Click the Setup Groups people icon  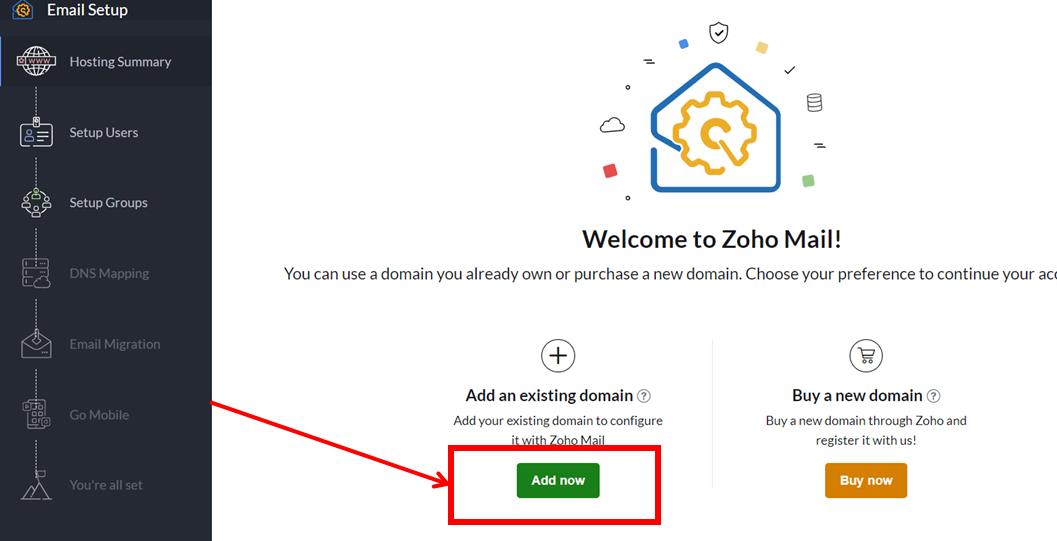click(x=36, y=203)
